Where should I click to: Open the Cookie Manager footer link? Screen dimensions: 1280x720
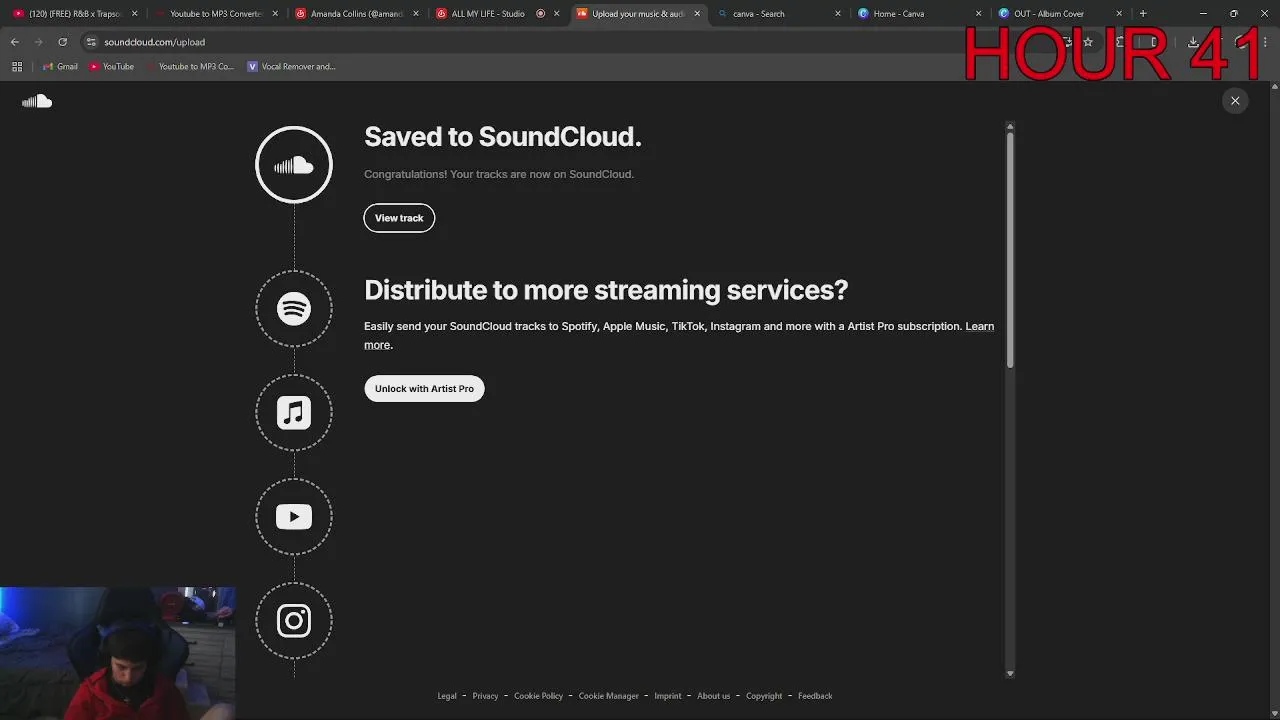pos(608,696)
